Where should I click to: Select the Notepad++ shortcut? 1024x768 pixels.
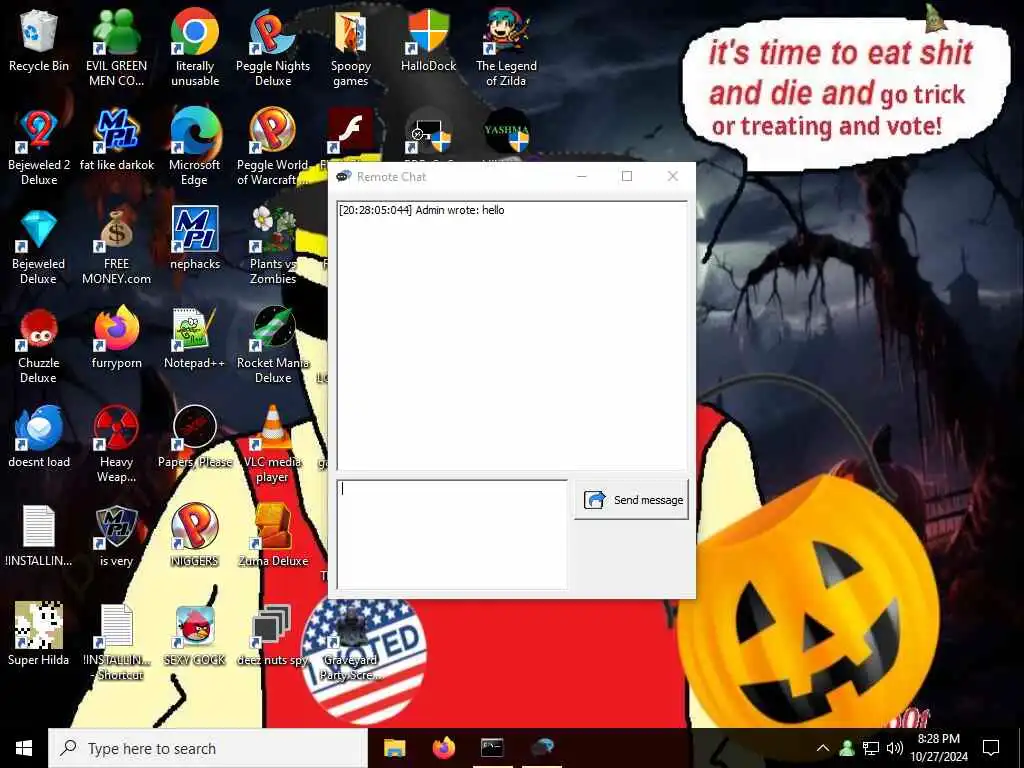(195, 338)
